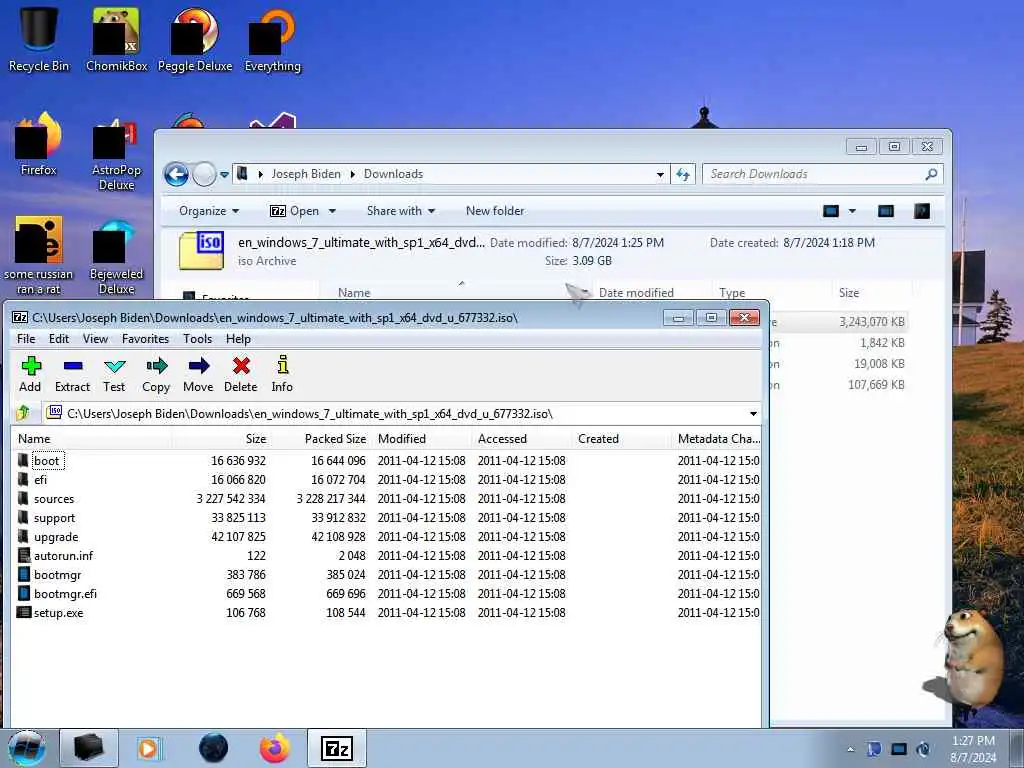Select the Peggle Deluxe desktop icon
The width and height of the screenshot is (1024, 768).
point(195,39)
